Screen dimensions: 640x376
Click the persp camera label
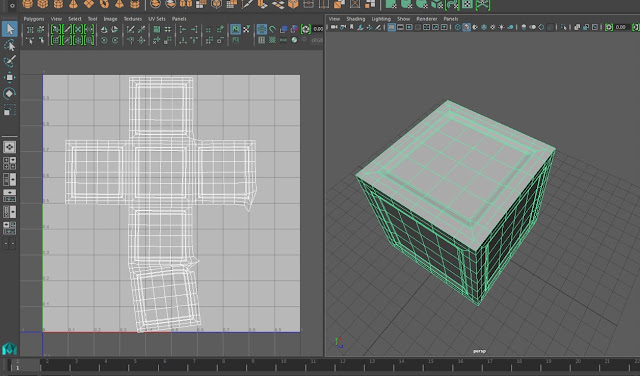tap(479, 351)
